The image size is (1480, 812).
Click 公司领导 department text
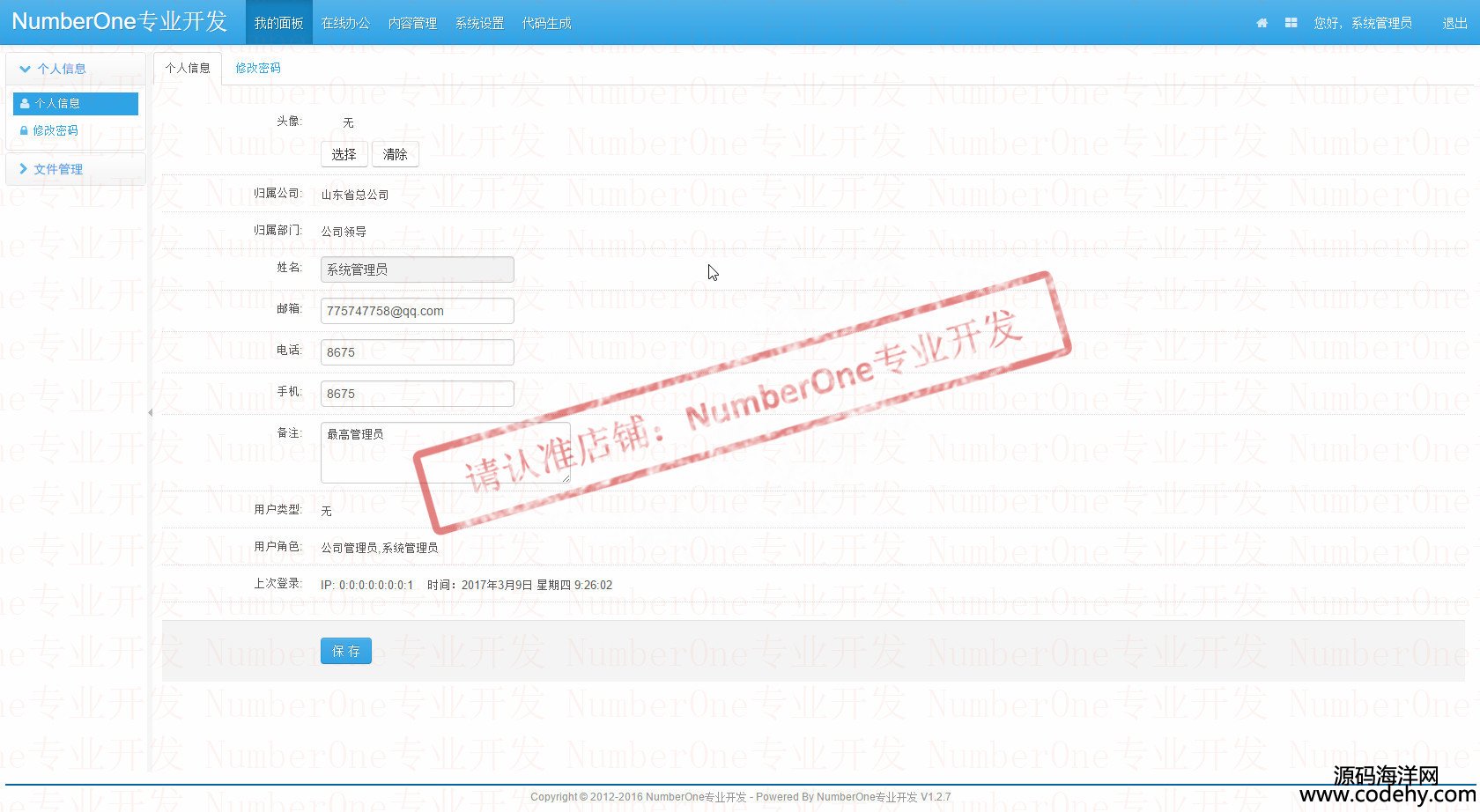344,232
